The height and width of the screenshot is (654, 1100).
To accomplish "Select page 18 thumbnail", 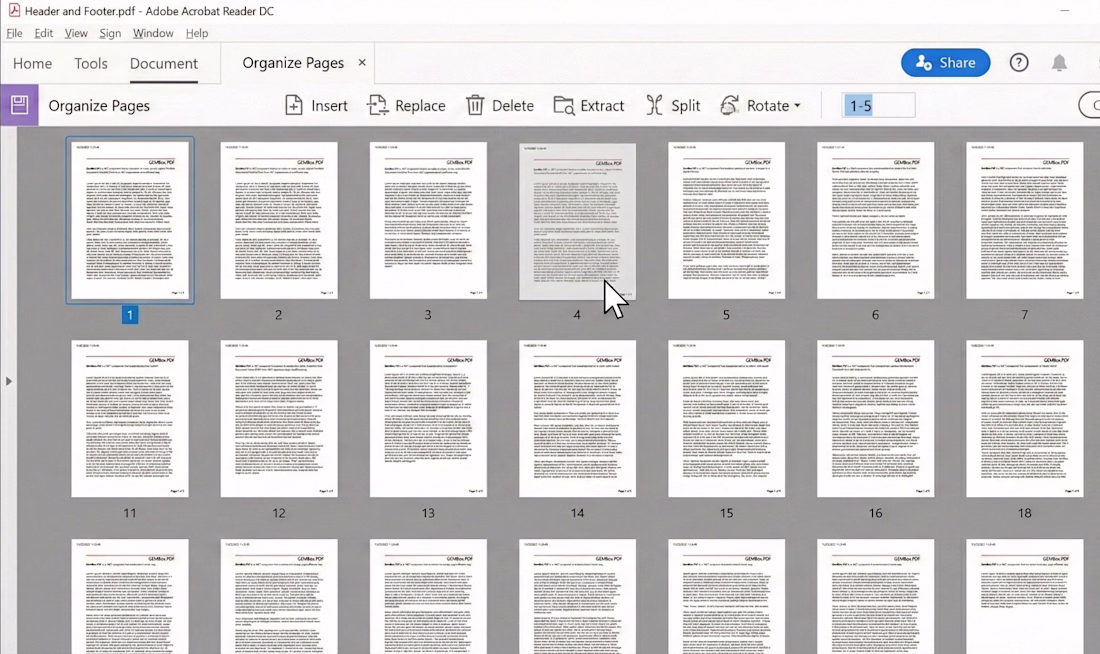I will pos(1024,419).
